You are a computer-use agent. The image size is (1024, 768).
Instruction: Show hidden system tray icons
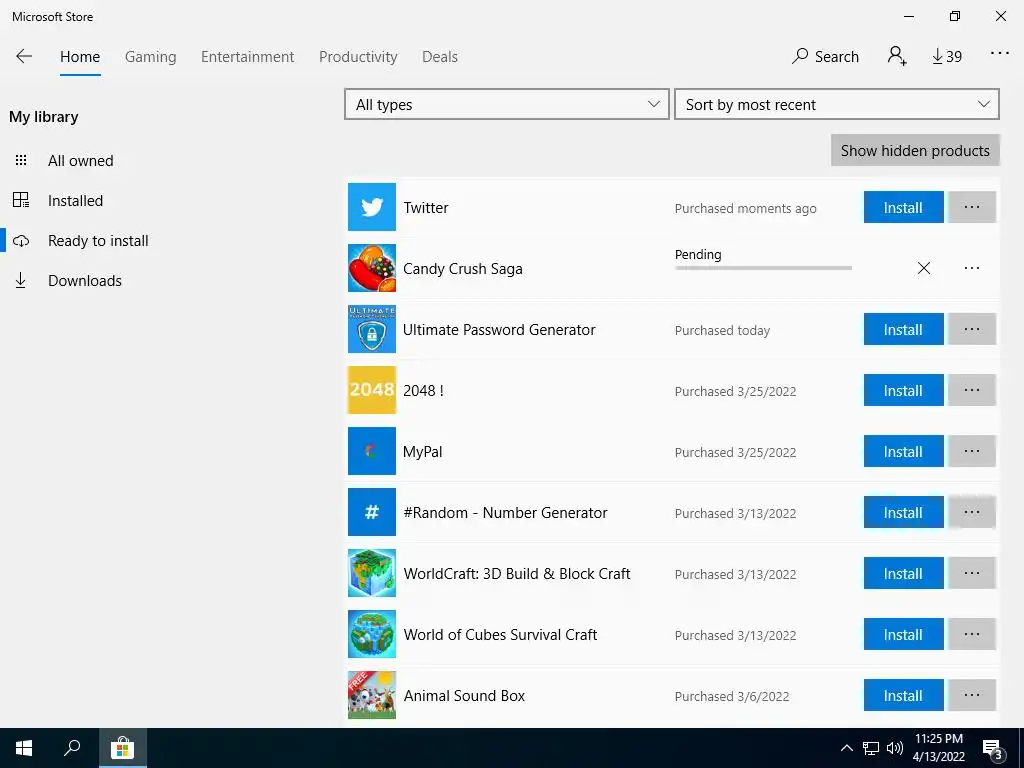click(x=846, y=748)
